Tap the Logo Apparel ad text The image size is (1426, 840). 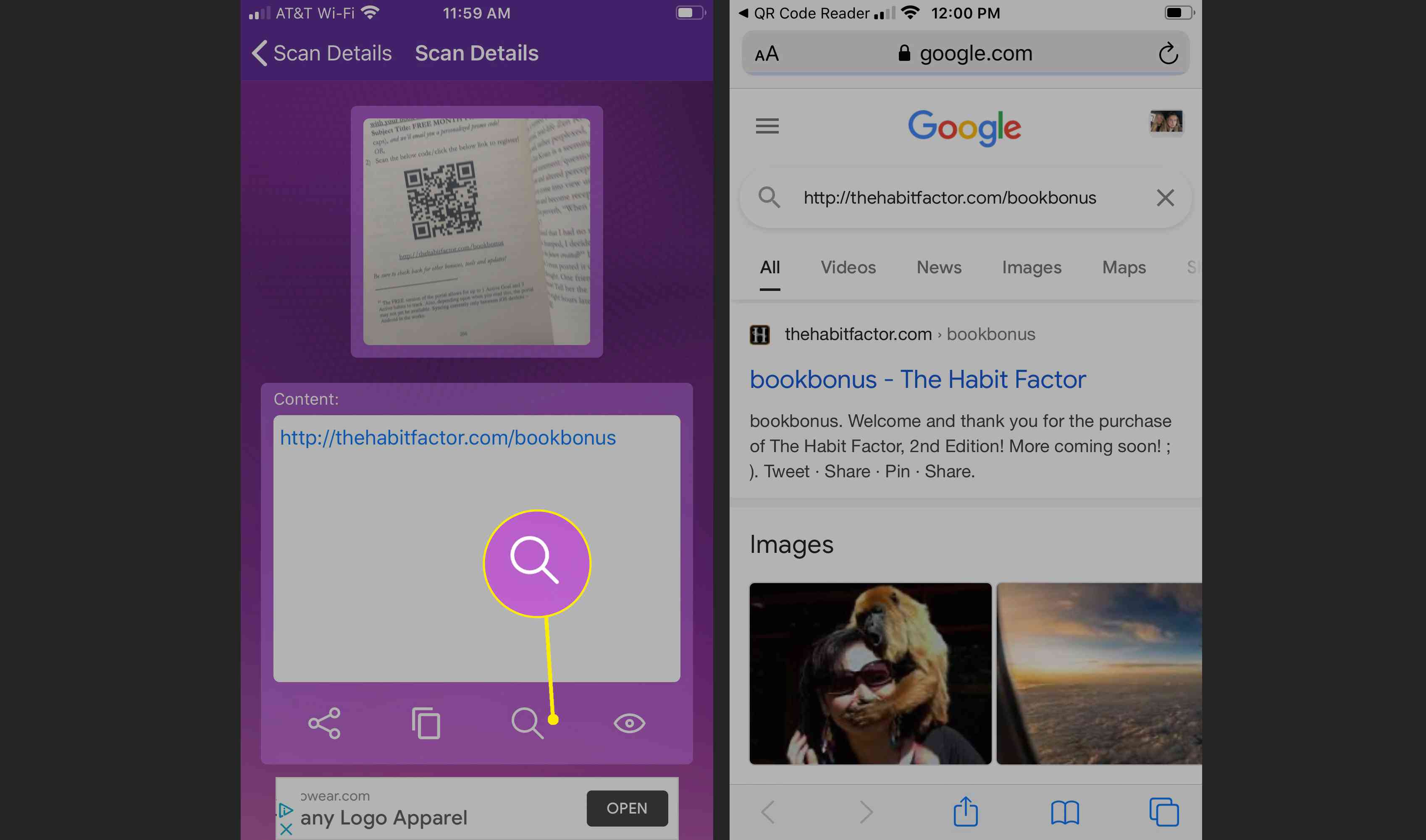tap(383, 817)
